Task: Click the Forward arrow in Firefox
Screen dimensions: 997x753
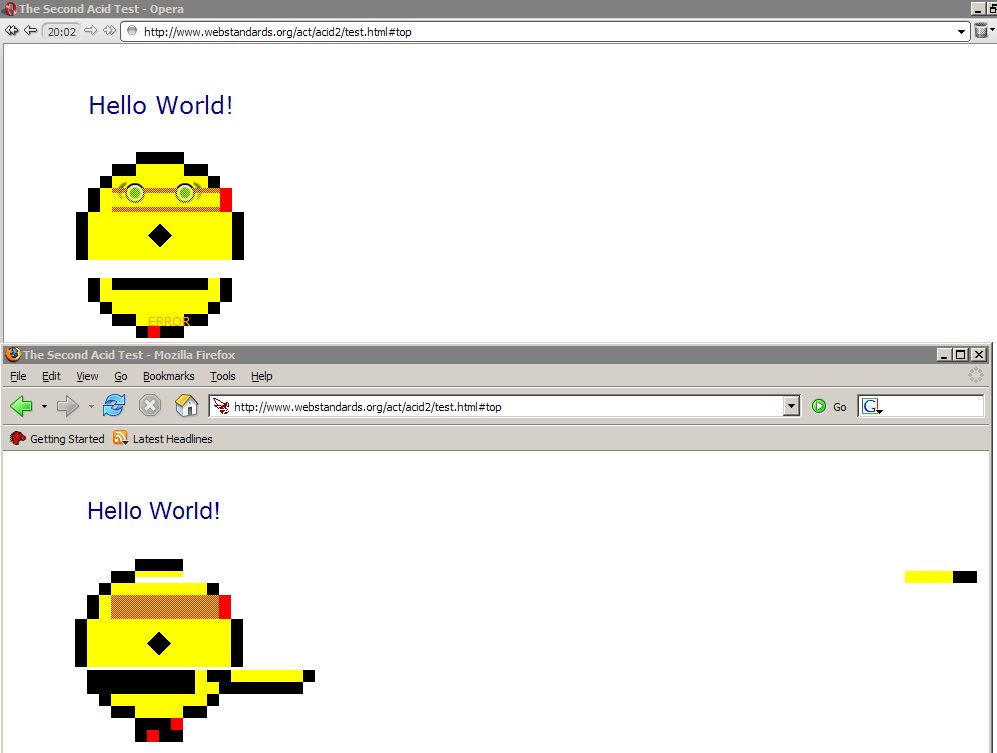Action: click(67, 406)
